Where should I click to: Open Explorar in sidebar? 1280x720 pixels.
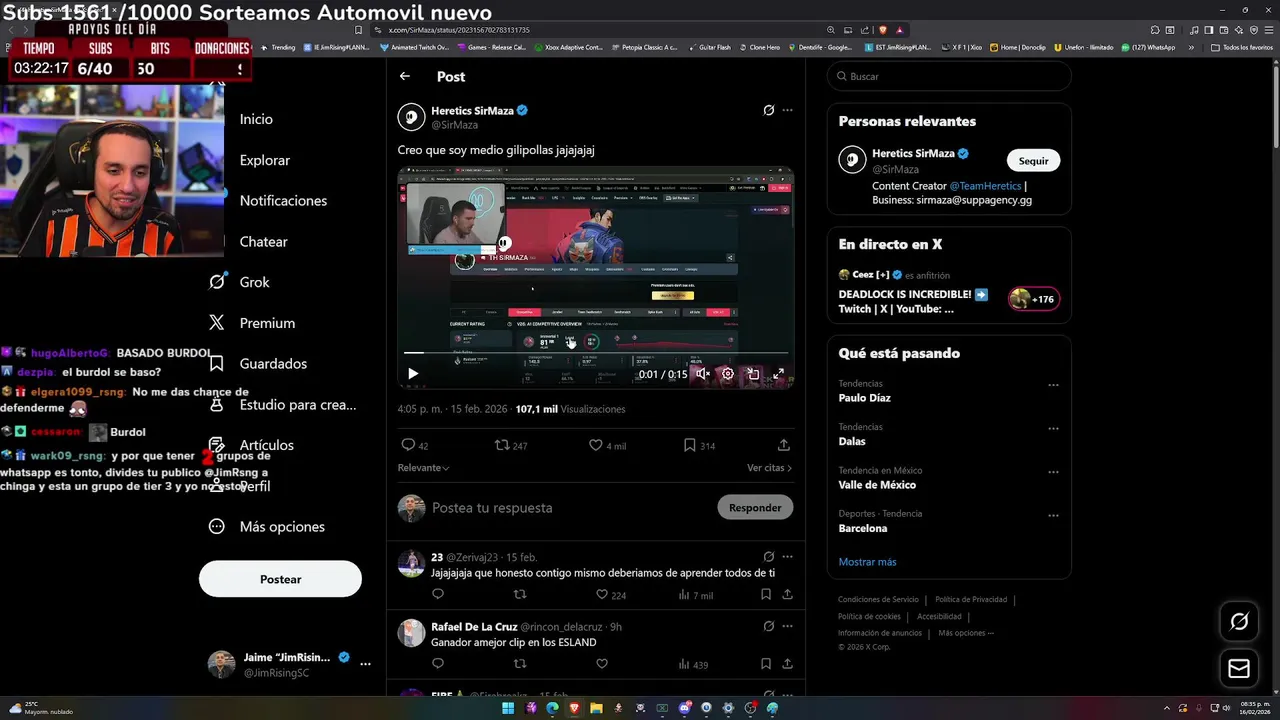(x=265, y=160)
